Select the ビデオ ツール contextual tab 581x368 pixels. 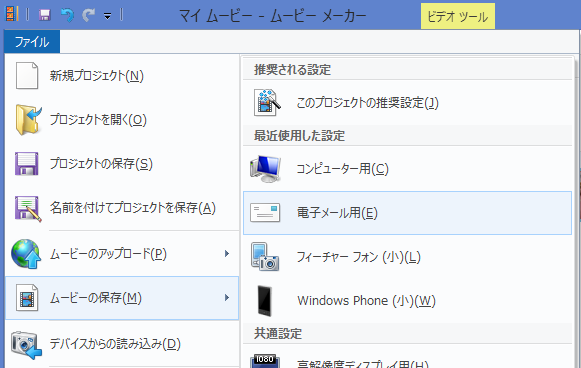458,16
